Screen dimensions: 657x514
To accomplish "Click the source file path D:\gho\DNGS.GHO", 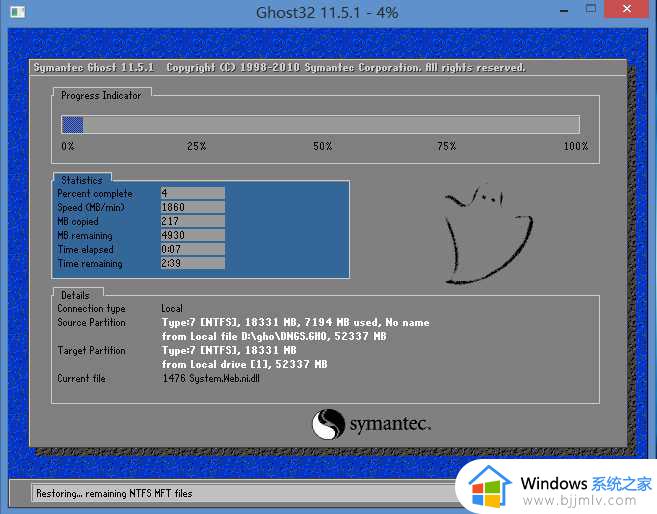I will coord(284,336).
